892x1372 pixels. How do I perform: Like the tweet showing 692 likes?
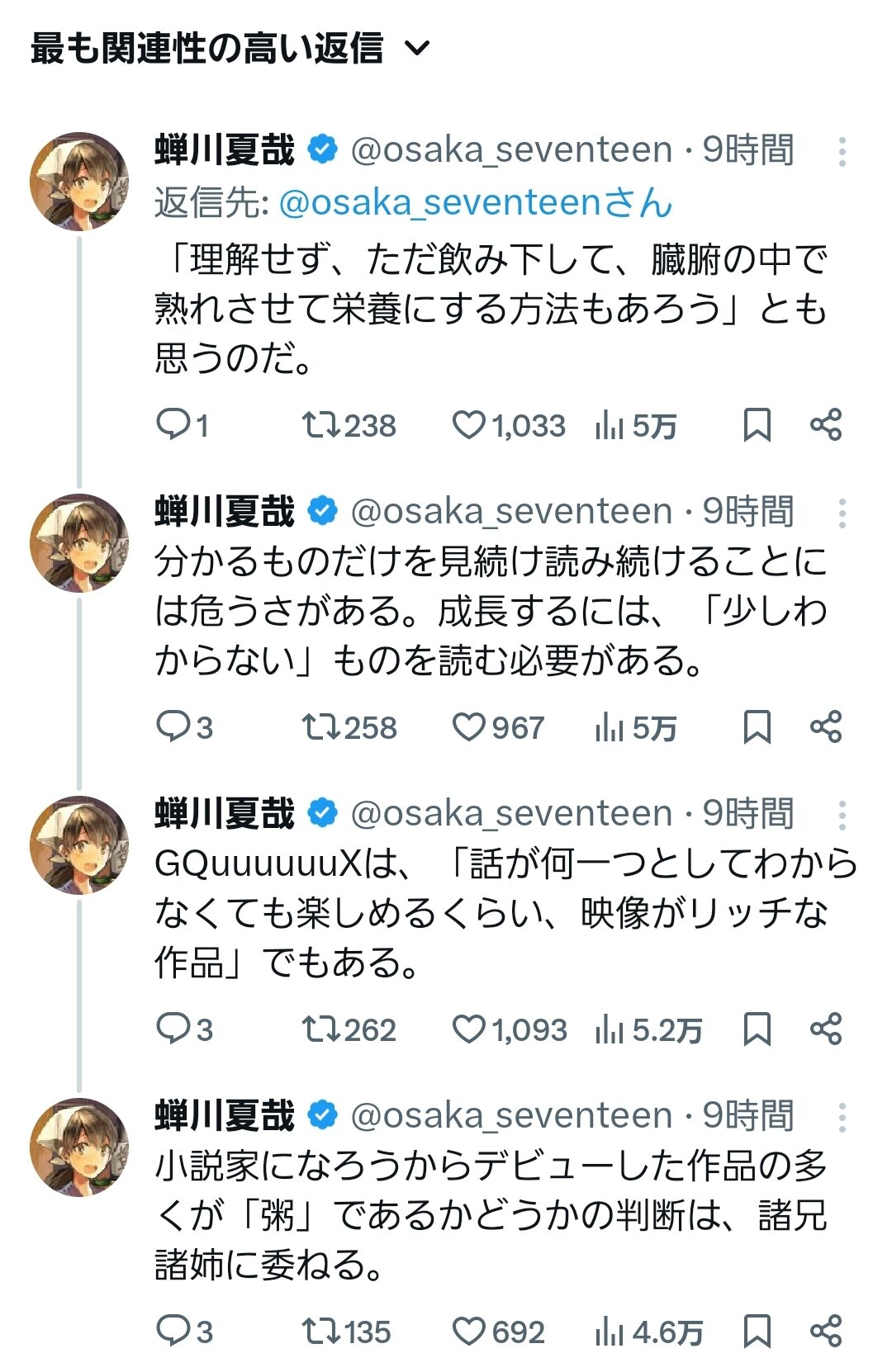468,1332
